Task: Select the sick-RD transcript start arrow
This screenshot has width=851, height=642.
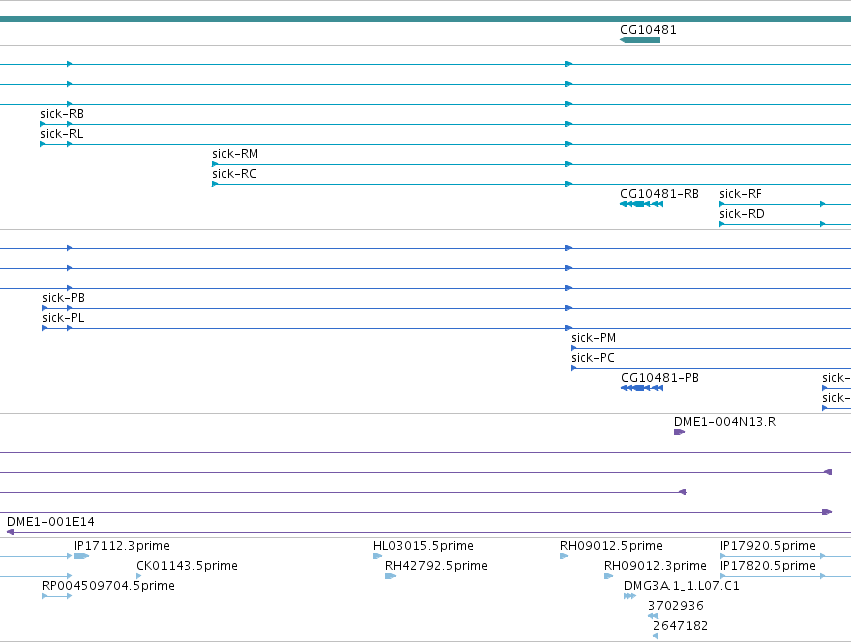Action: point(722,224)
